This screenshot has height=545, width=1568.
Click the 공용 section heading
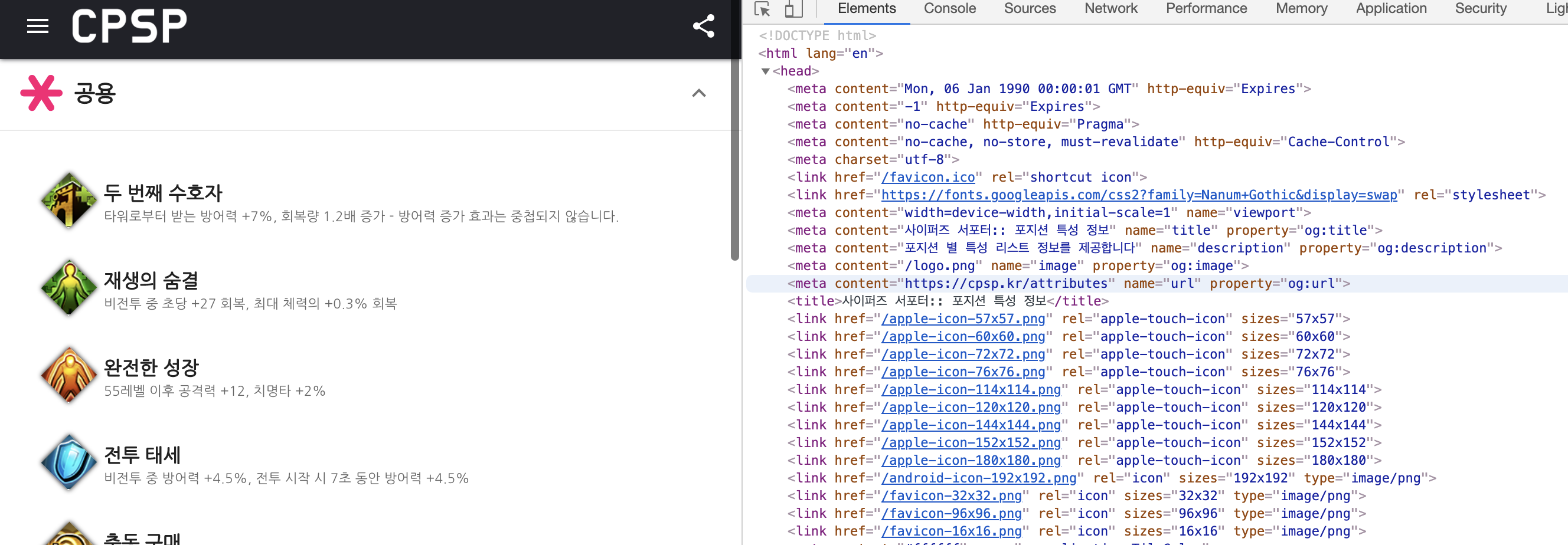point(95,93)
